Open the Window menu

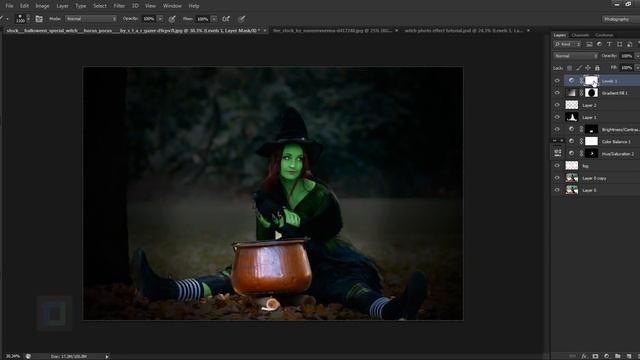[x=172, y=6]
